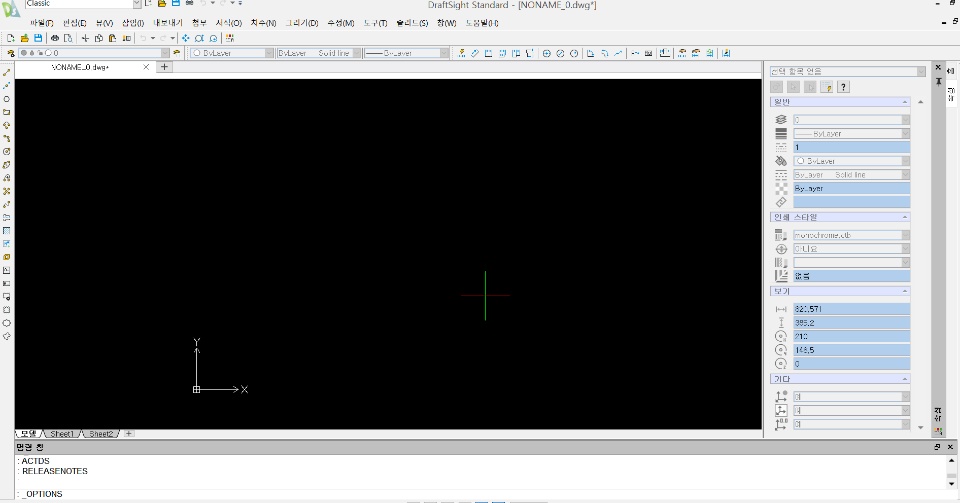Click the last icon in dimension toolbar

tap(726, 53)
